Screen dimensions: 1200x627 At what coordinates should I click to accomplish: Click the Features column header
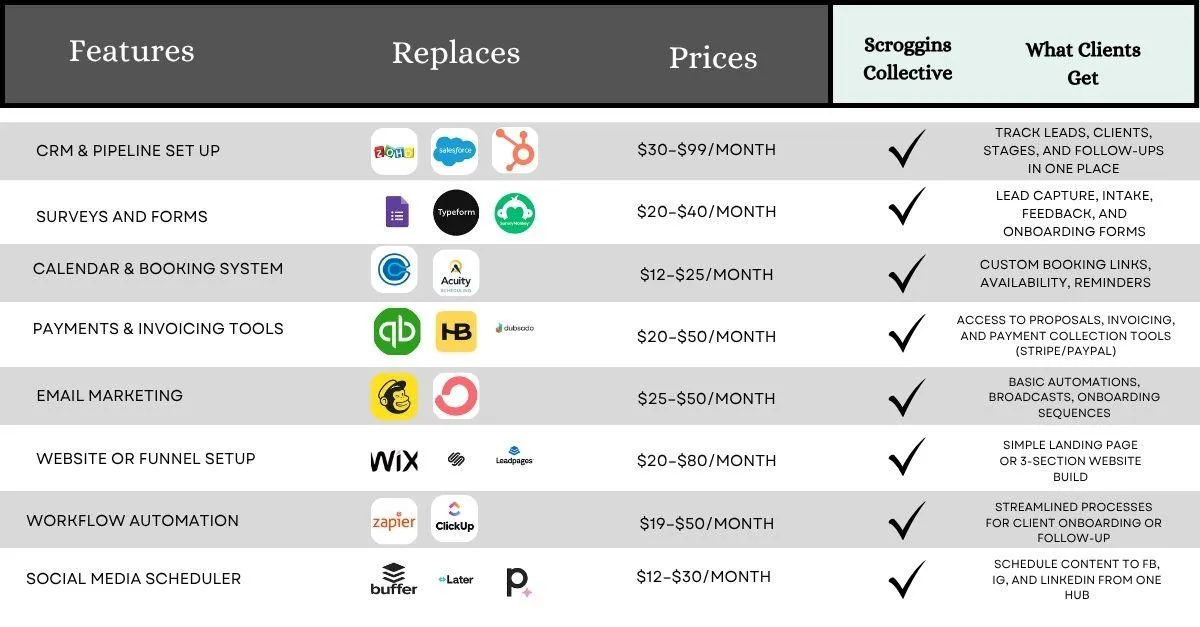131,51
